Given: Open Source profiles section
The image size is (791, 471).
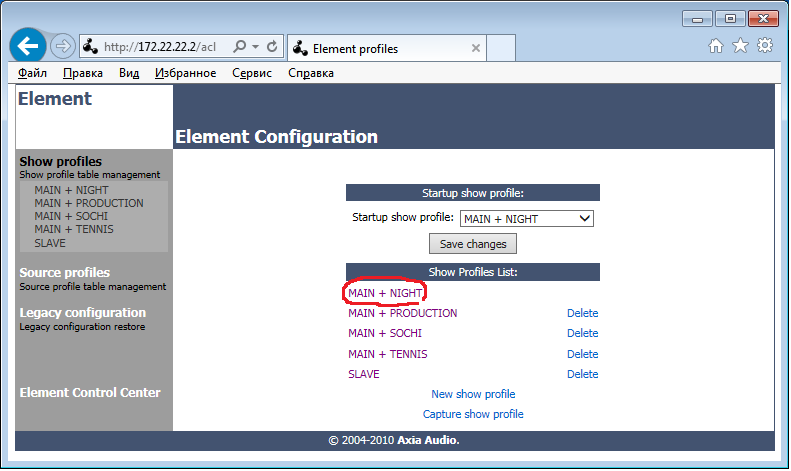Looking at the screenshot, I should [65, 272].
